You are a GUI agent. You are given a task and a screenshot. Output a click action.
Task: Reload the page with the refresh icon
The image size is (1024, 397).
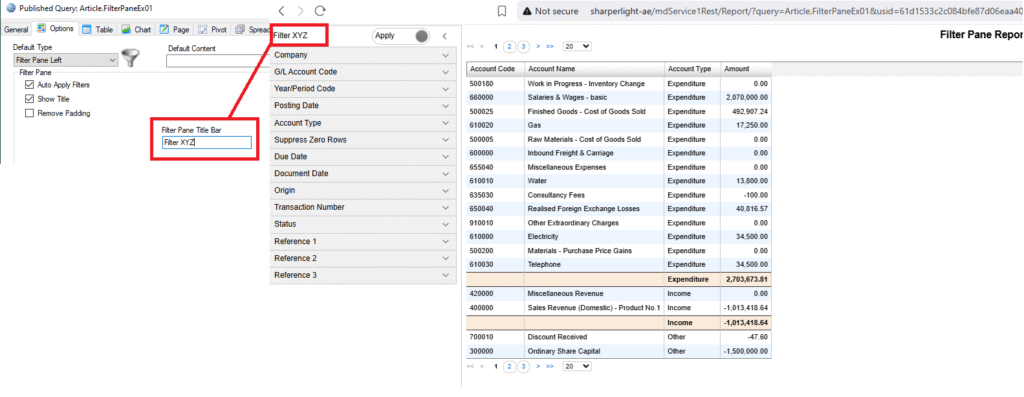coord(320,11)
